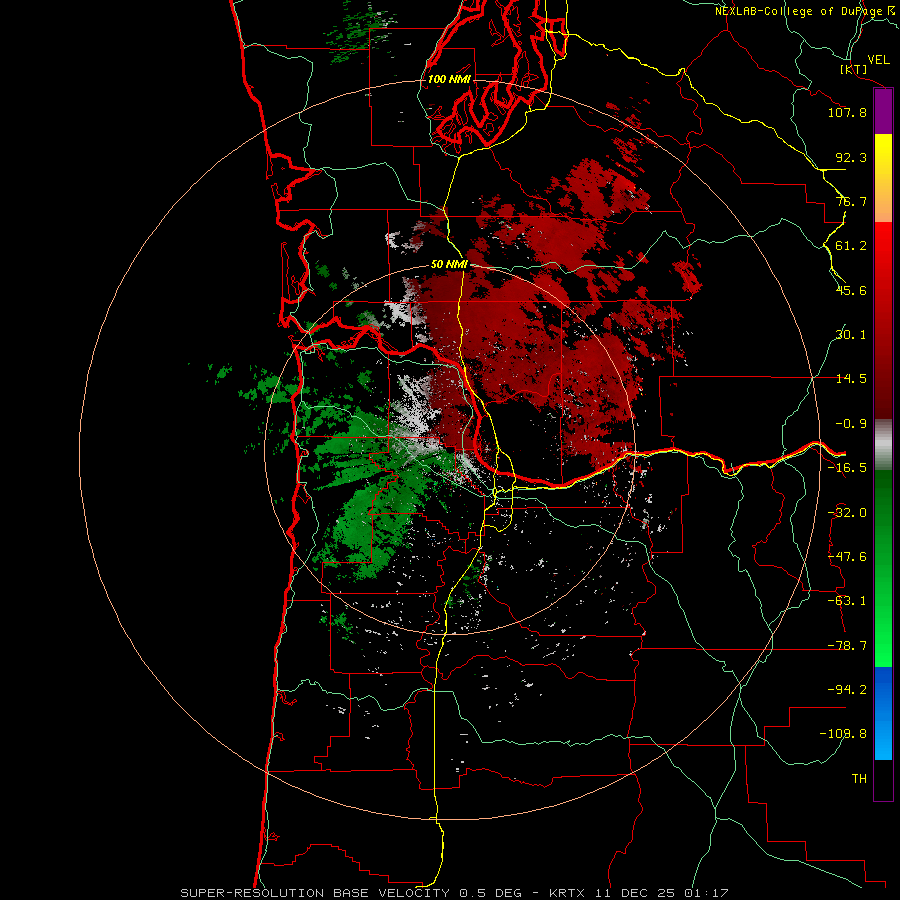The width and height of the screenshot is (900, 900).
Task: Click the SUPER-RESOLUTION BASE VELOCITY caption text
Action: click(x=315, y=893)
